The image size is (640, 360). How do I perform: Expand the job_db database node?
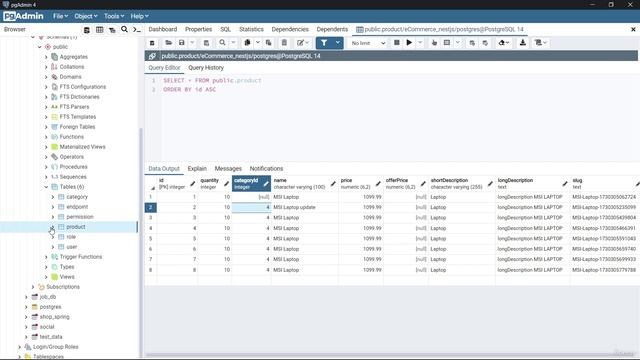click(x=26, y=297)
